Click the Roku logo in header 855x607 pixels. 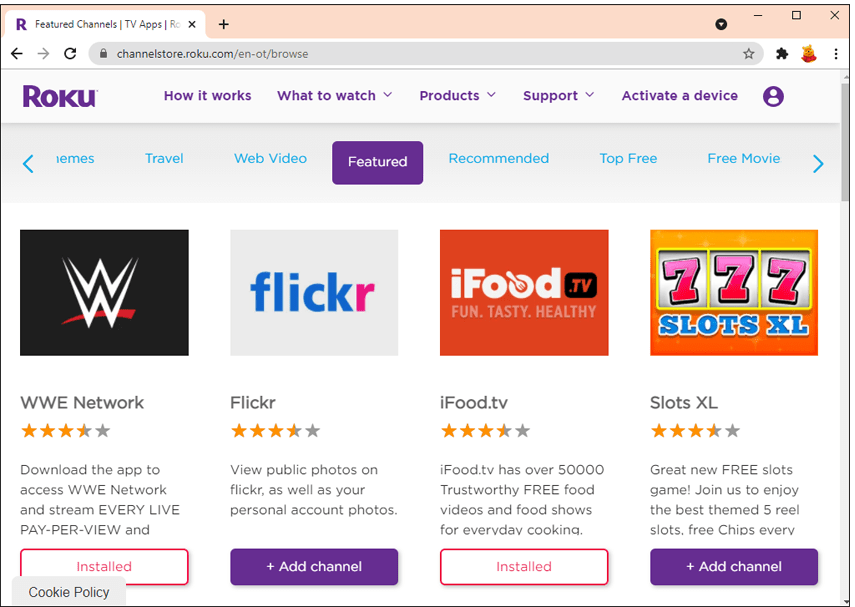pyautogui.click(x=60, y=96)
